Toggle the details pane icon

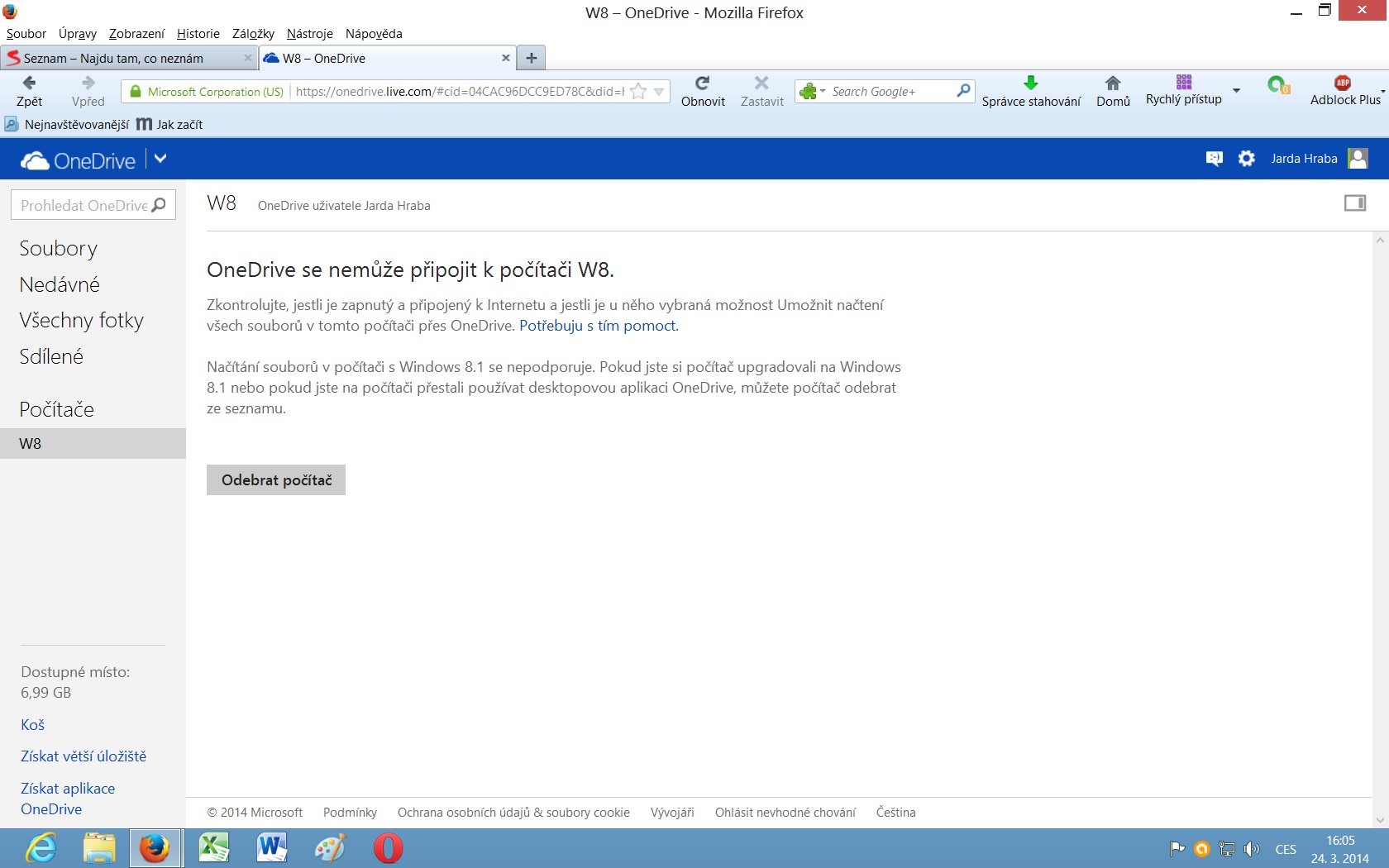coord(1355,203)
